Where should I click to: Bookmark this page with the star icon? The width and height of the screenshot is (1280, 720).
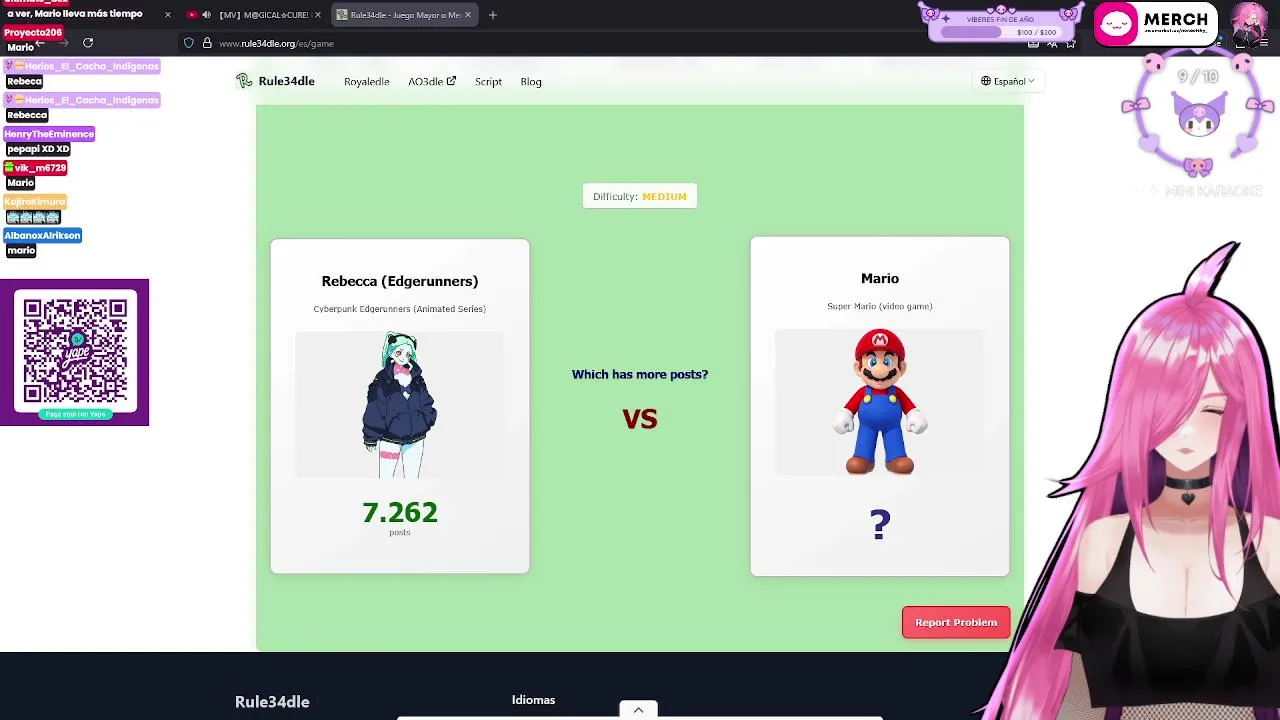click(x=1070, y=43)
